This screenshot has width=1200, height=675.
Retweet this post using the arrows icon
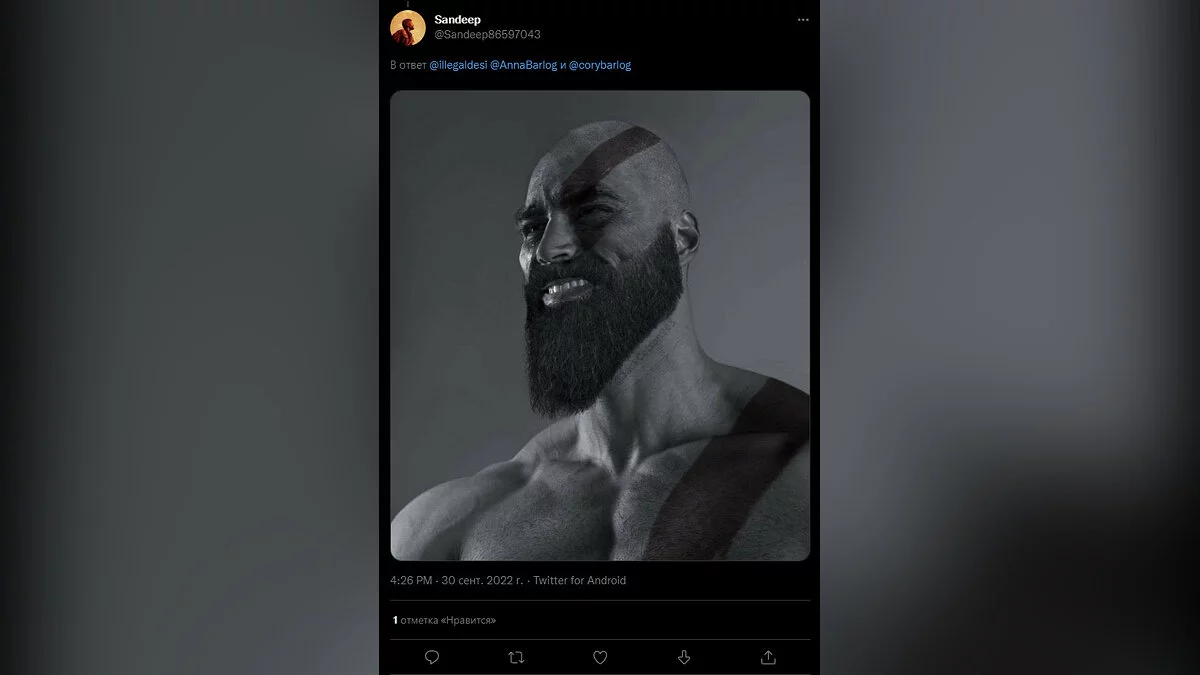click(x=516, y=657)
